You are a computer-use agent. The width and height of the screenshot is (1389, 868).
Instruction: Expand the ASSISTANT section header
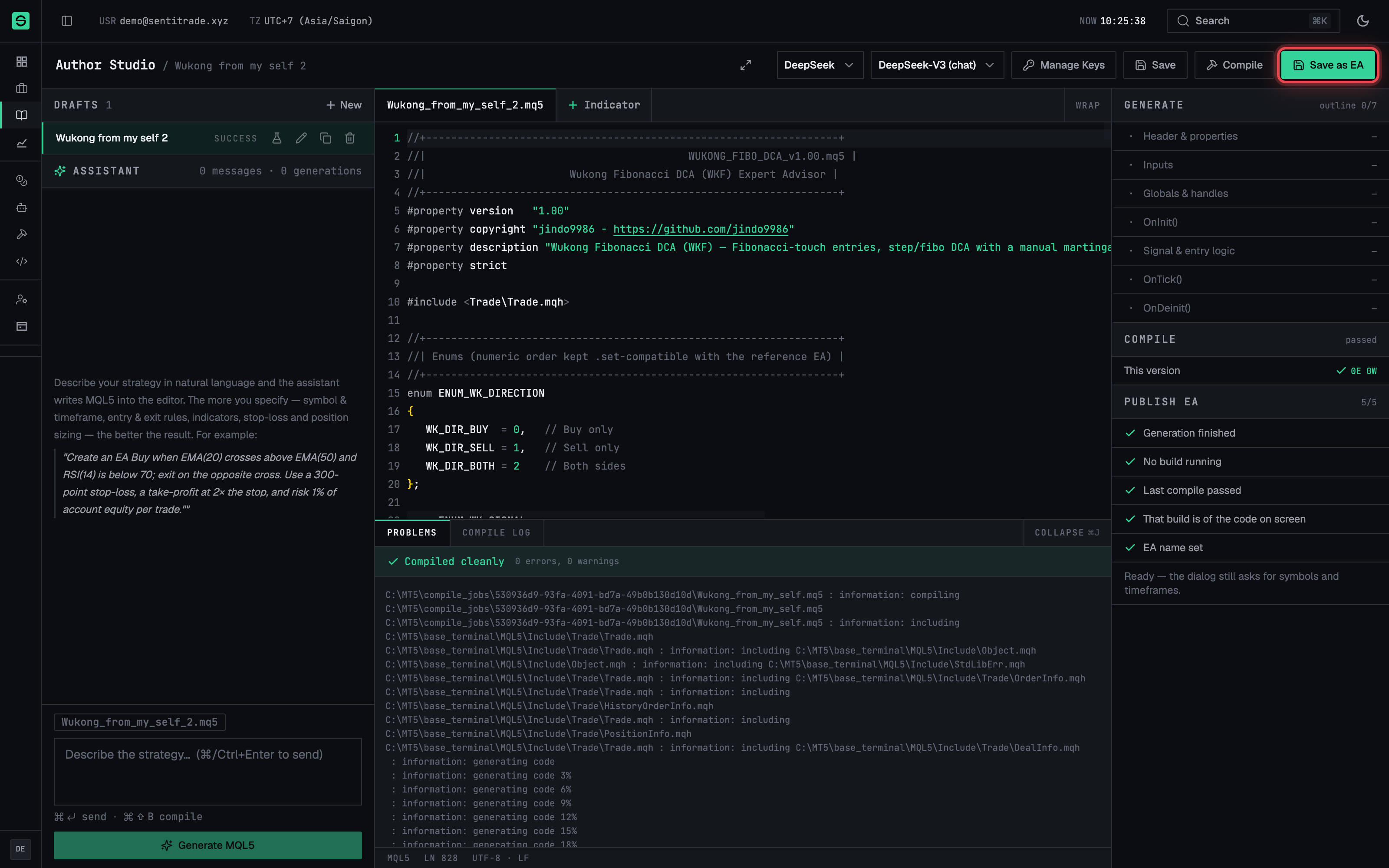tap(208, 171)
